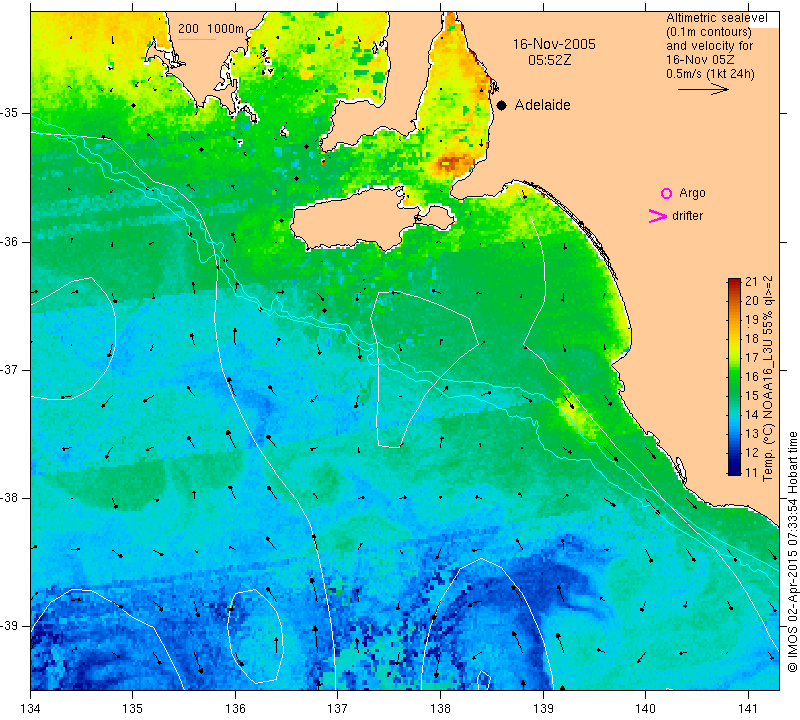Click the longitude axis label 139
800x720 pixels.
coord(543,709)
